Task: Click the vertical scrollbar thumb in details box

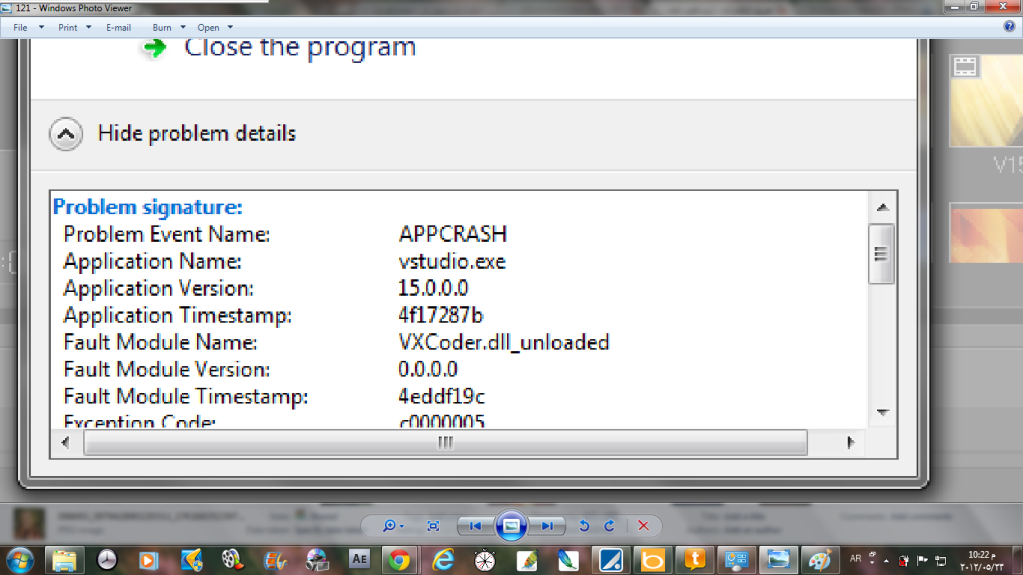Action: click(x=881, y=254)
